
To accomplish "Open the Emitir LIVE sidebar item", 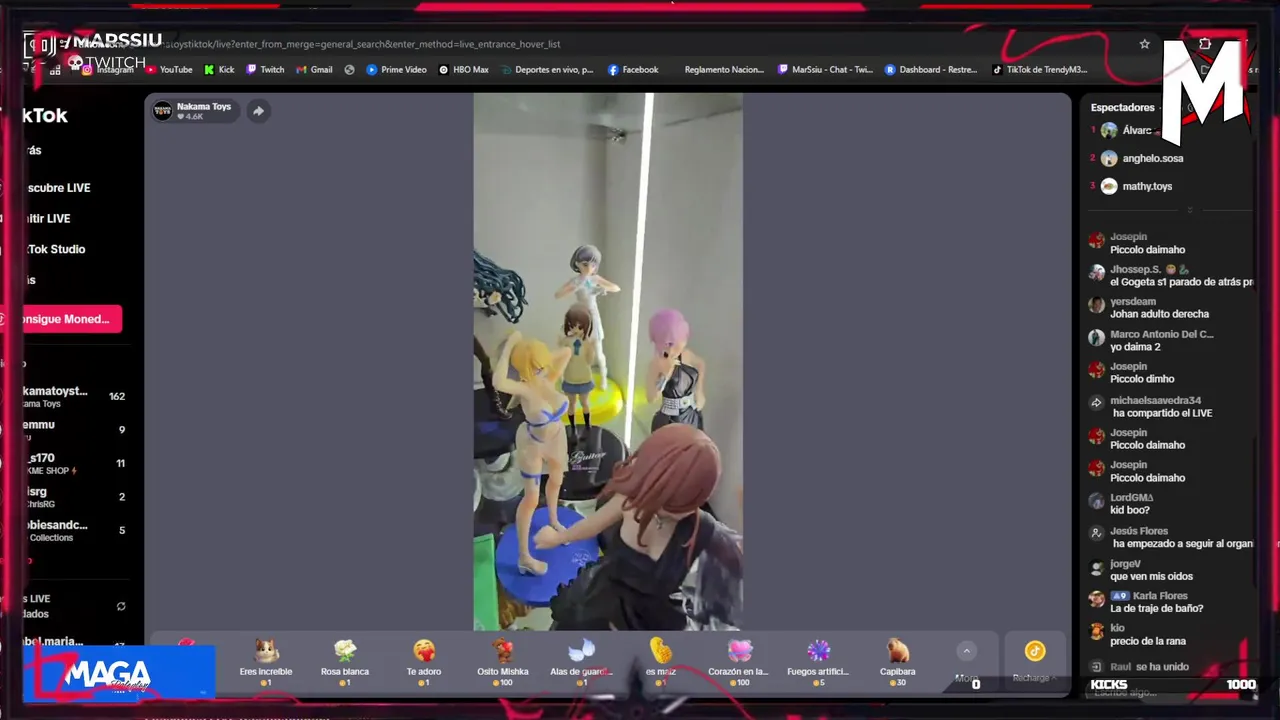I will point(48,219).
